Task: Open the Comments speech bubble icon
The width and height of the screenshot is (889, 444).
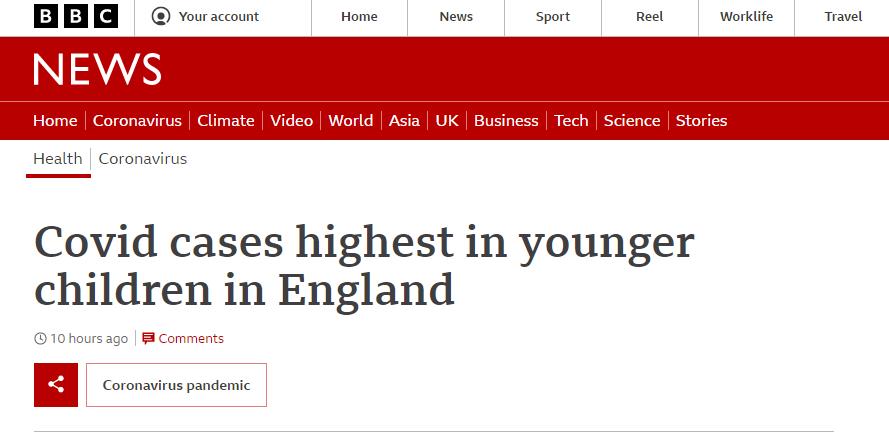Action: 148,339
